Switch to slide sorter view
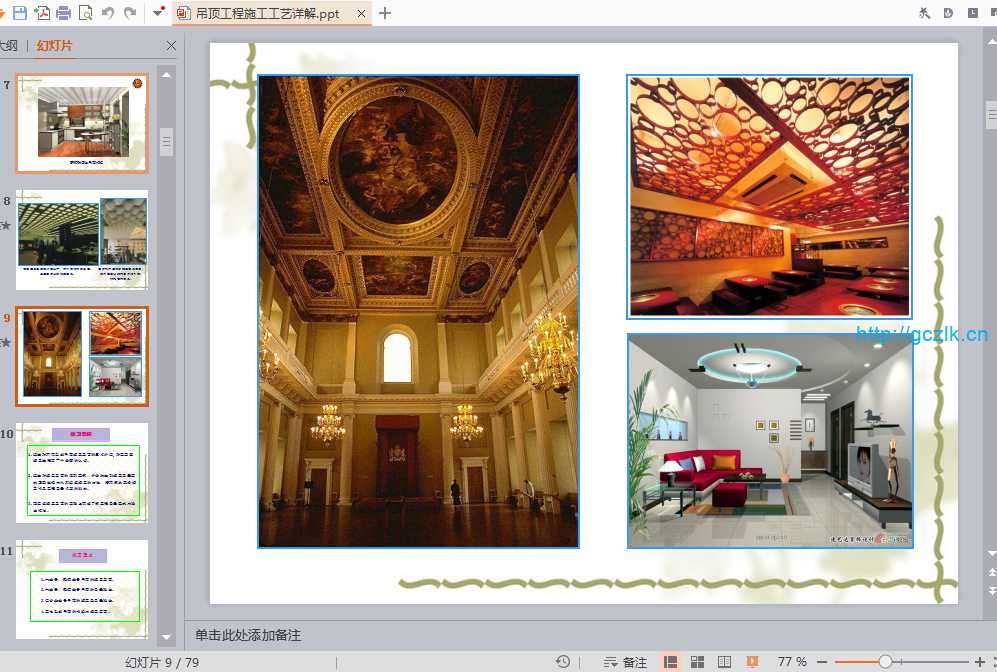Image resolution: width=997 pixels, height=672 pixels. [x=698, y=662]
